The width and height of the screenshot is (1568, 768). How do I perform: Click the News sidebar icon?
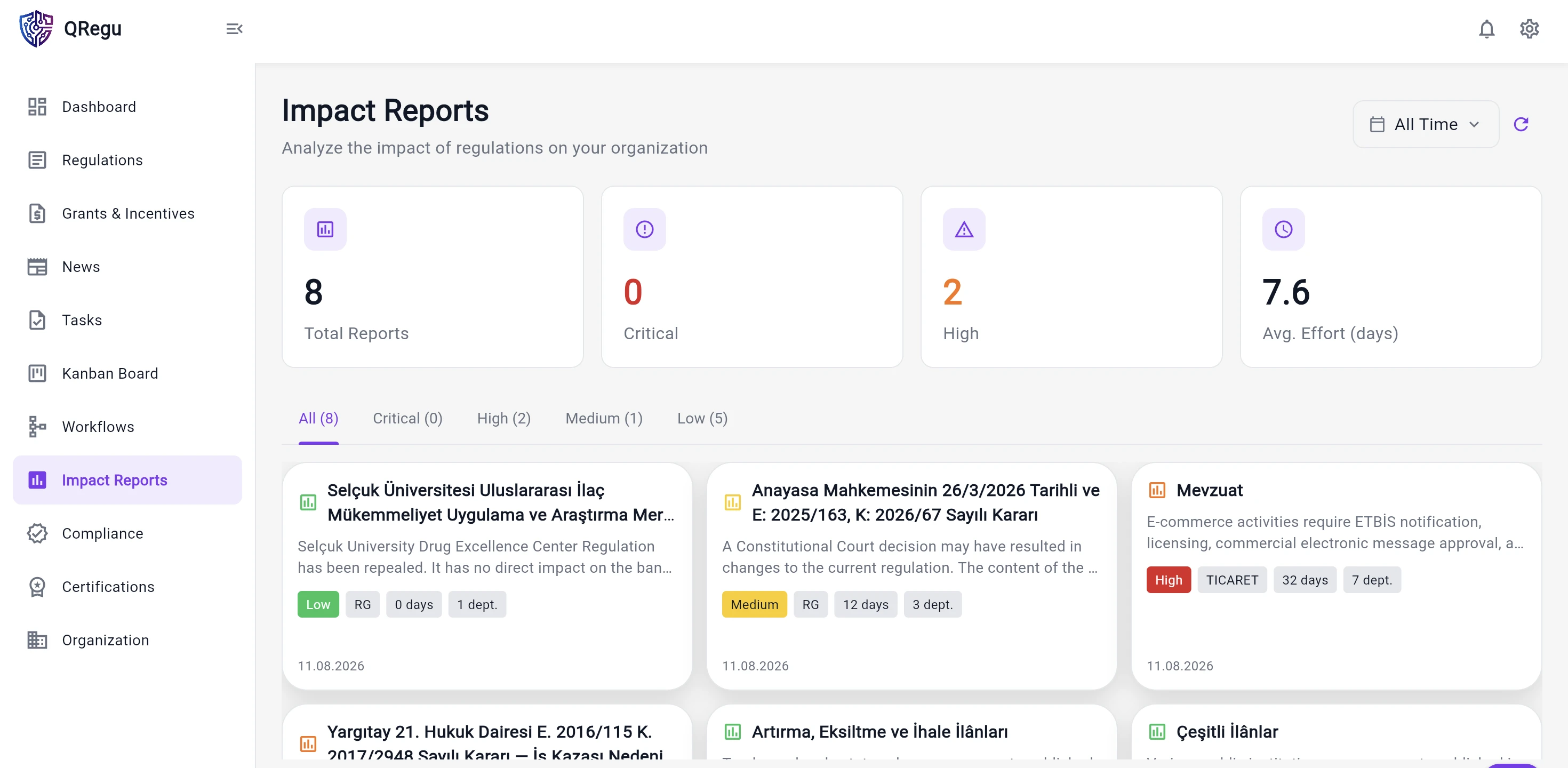pyautogui.click(x=37, y=267)
